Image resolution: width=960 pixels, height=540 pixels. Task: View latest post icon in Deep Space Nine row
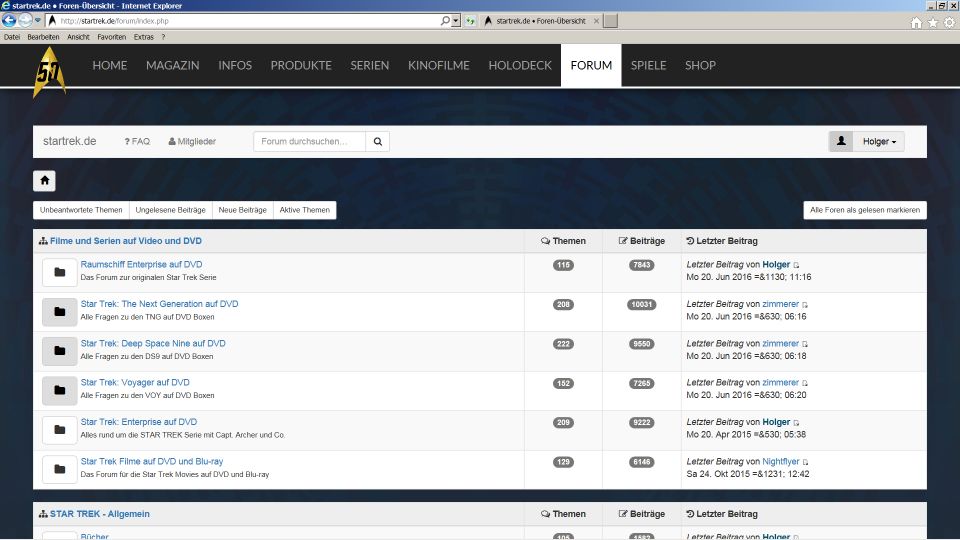tap(805, 344)
